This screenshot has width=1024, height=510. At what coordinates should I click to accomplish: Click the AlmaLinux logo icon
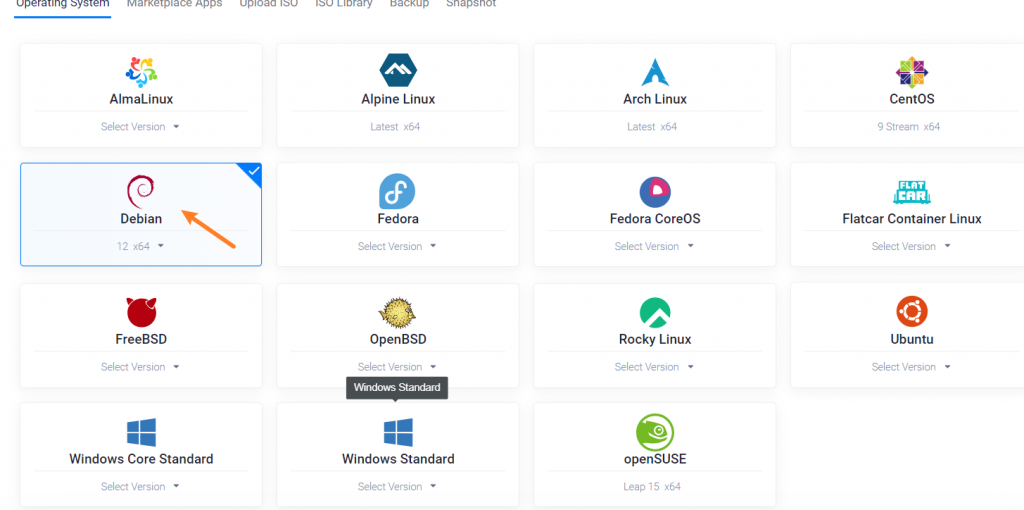[x=141, y=71]
